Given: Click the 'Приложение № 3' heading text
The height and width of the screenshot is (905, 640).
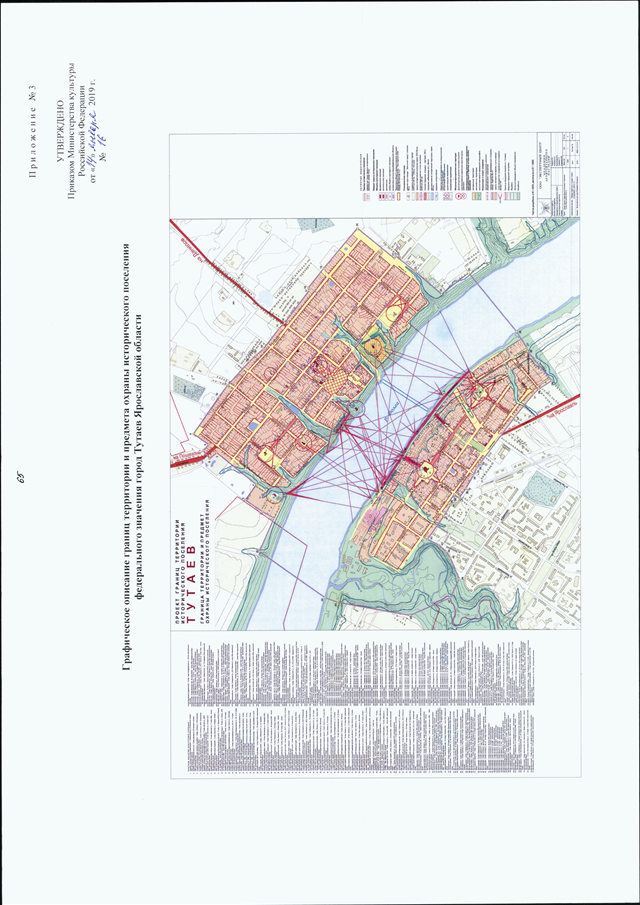Looking at the screenshot, I should (32, 132).
